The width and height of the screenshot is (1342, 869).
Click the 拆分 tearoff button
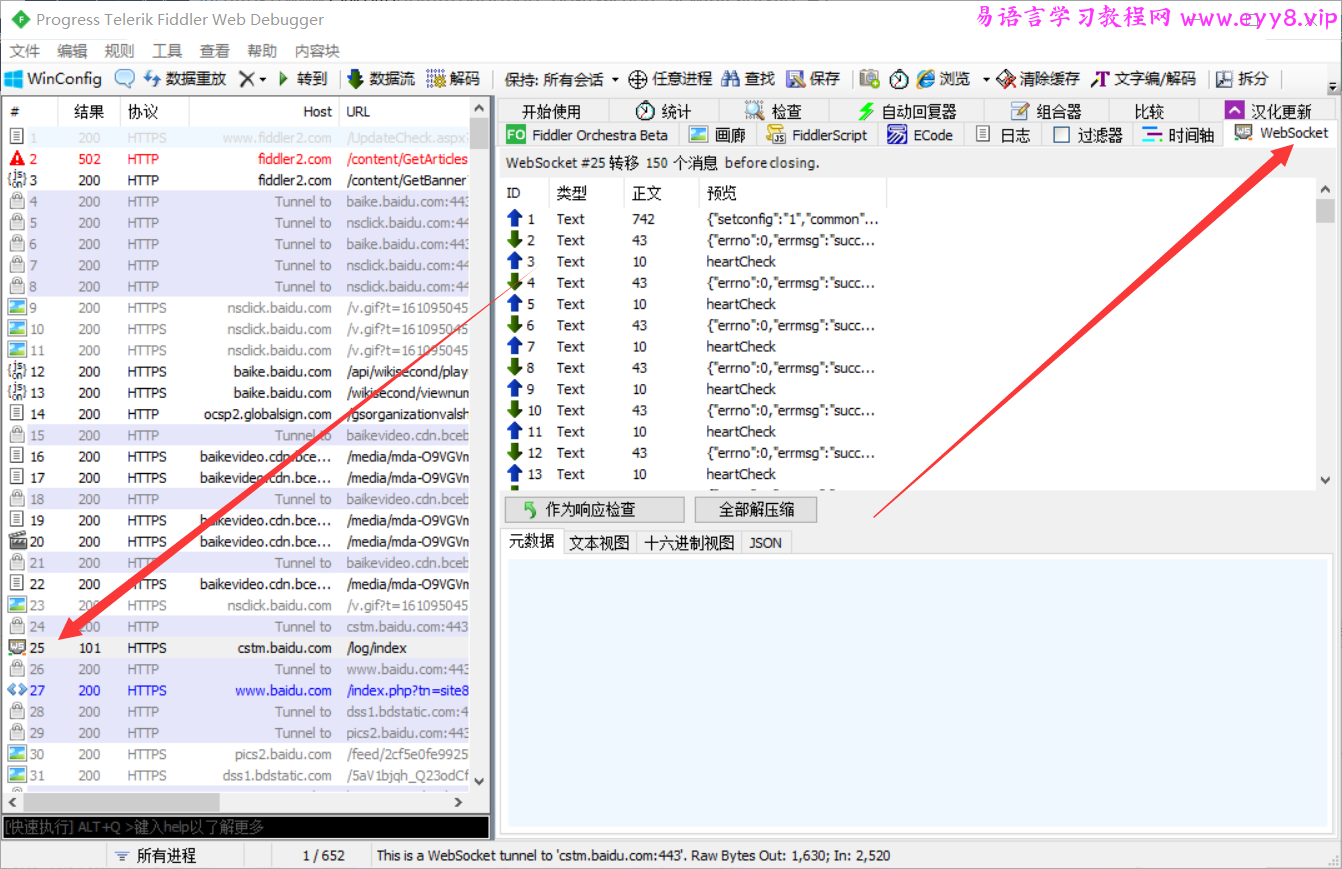pyautogui.click(x=1242, y=79)
